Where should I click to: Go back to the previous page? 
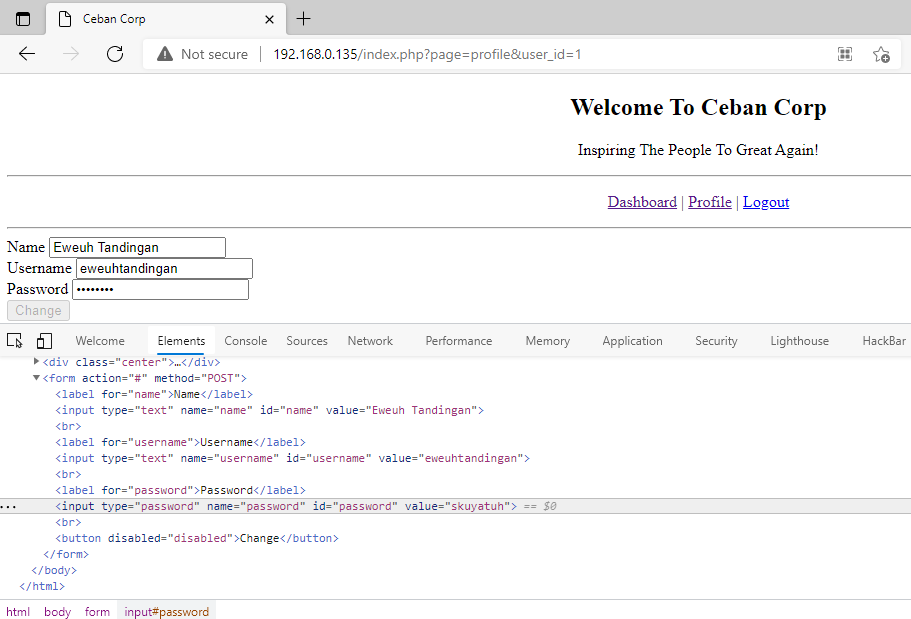(27, 54)
